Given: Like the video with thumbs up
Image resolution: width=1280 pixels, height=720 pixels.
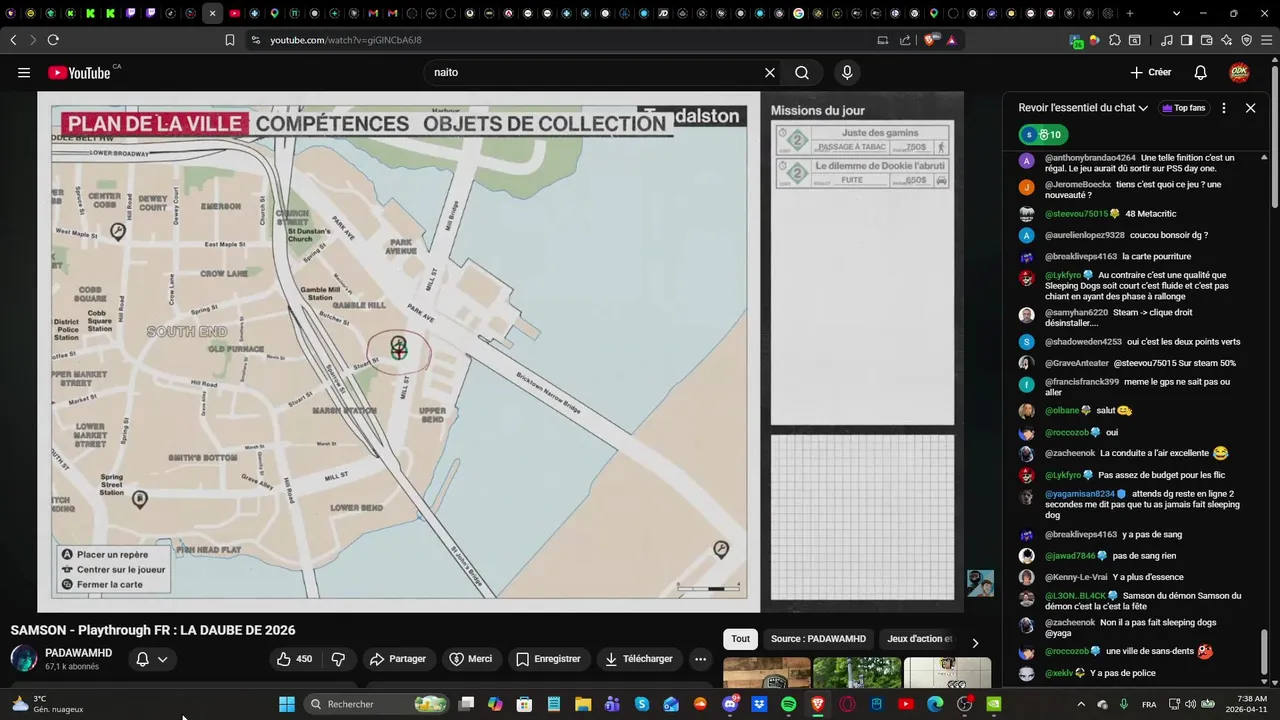Looking at the screenshot, I should 294,659.
